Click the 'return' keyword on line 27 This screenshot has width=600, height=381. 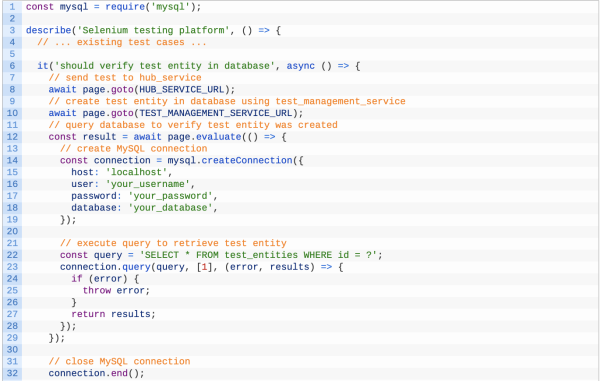88,314
